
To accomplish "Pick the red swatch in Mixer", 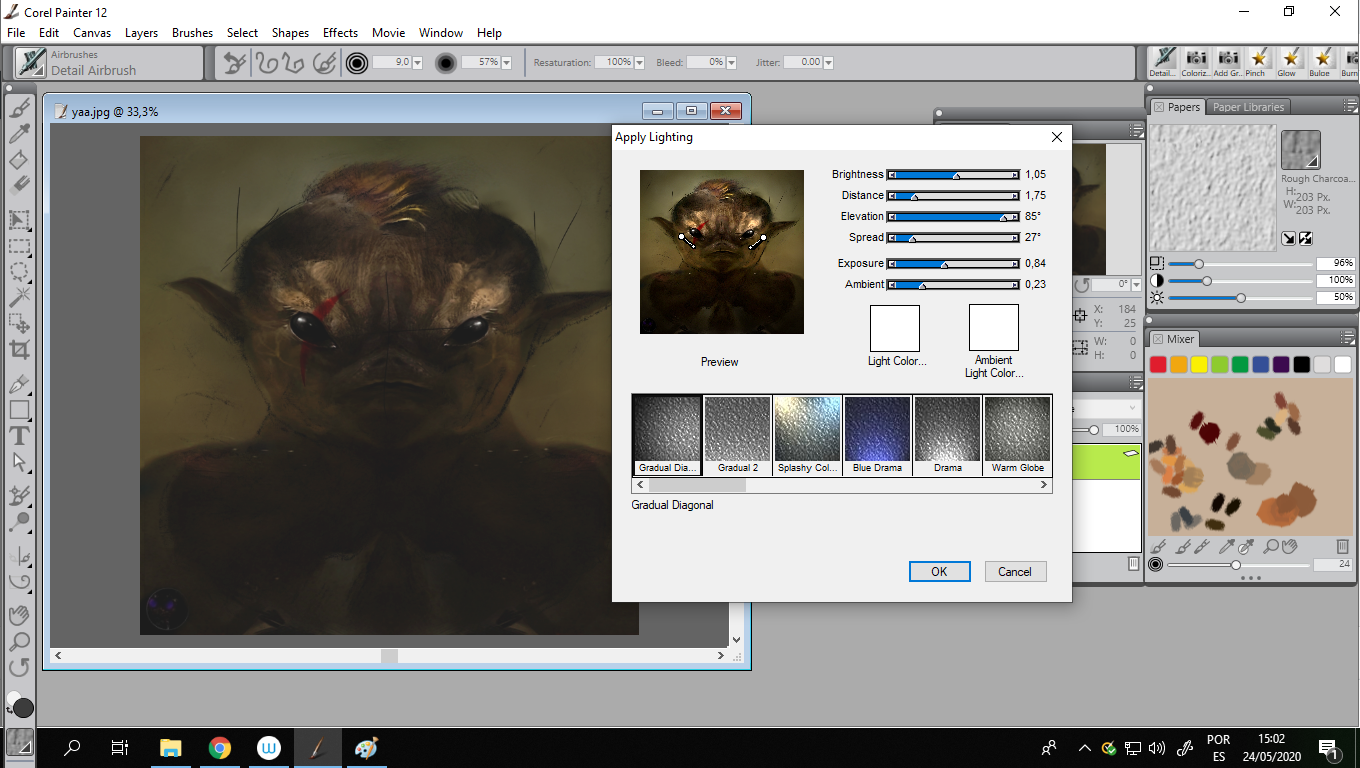I will (x=1158, y=365).
